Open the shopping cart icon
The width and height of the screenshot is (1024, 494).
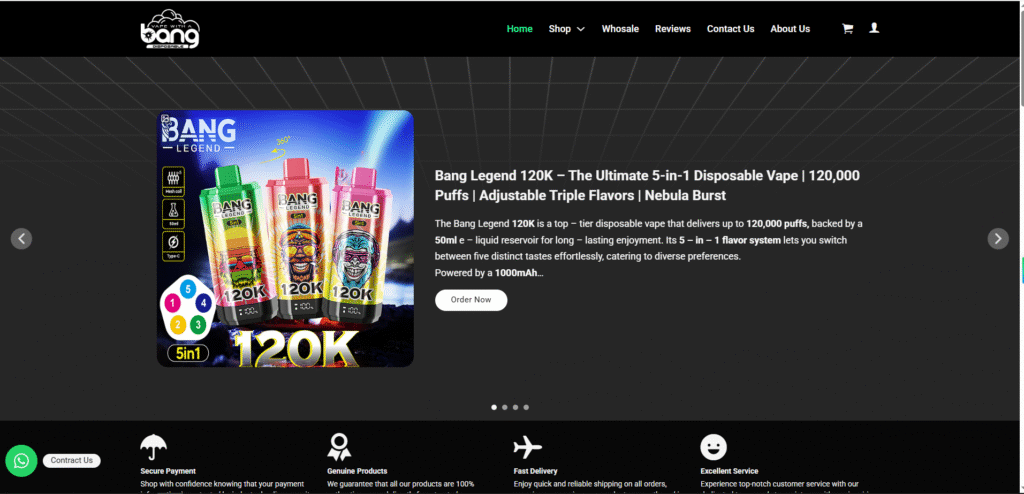click(x=848, y=29)
